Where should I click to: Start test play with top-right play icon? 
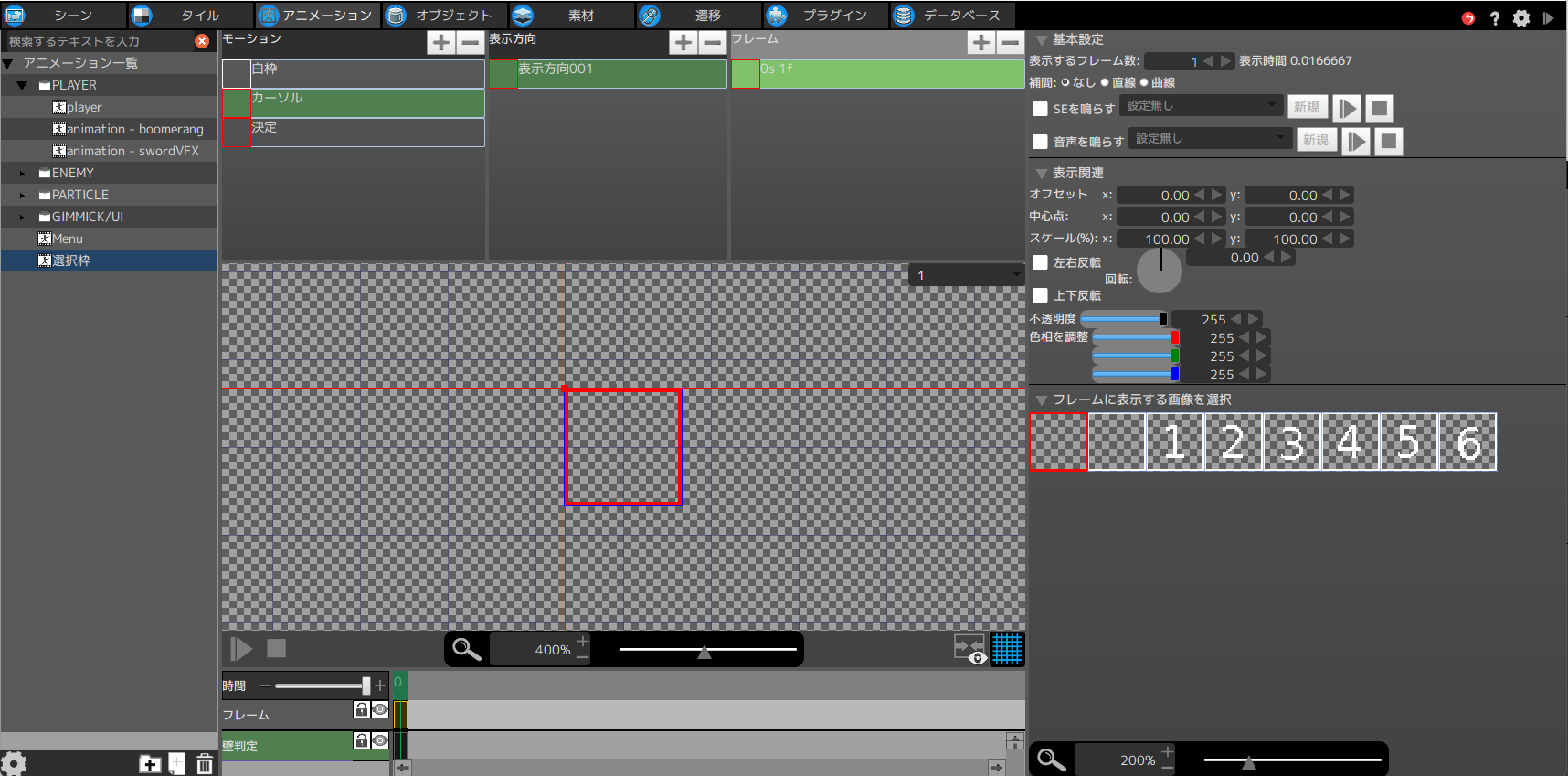pyautogui.click(x=1548, y=17)
